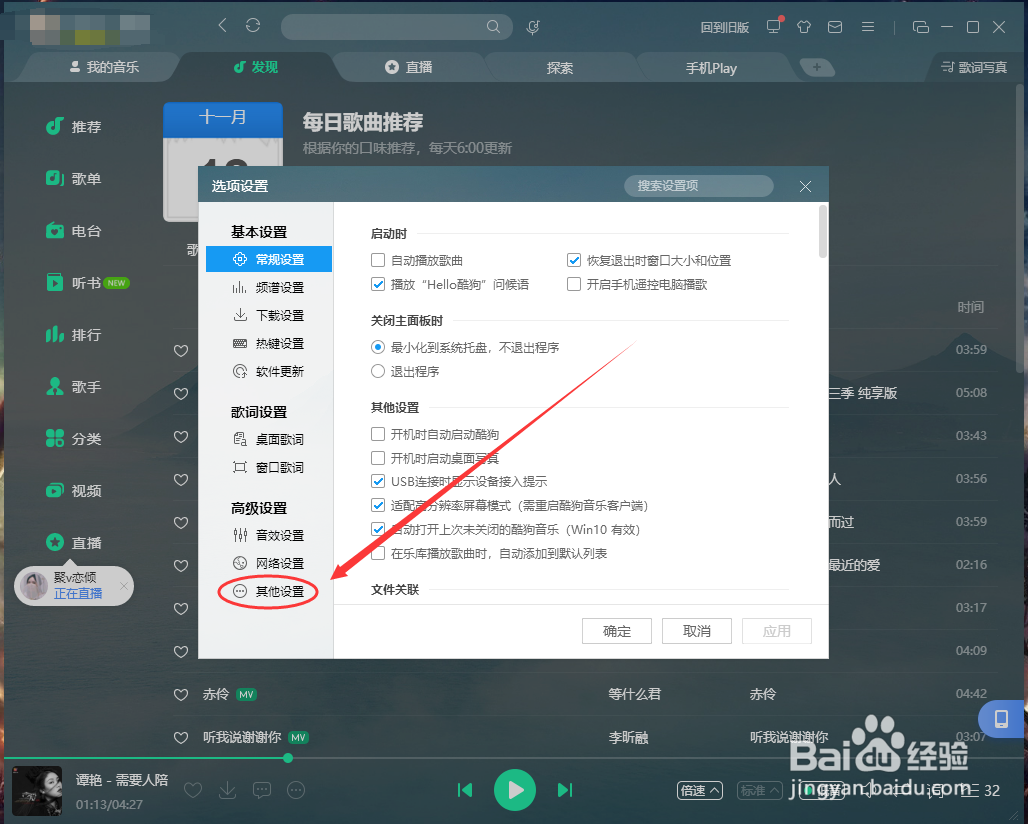
Task: Open 其他设置 in settings list
Action: click(269, 591)
